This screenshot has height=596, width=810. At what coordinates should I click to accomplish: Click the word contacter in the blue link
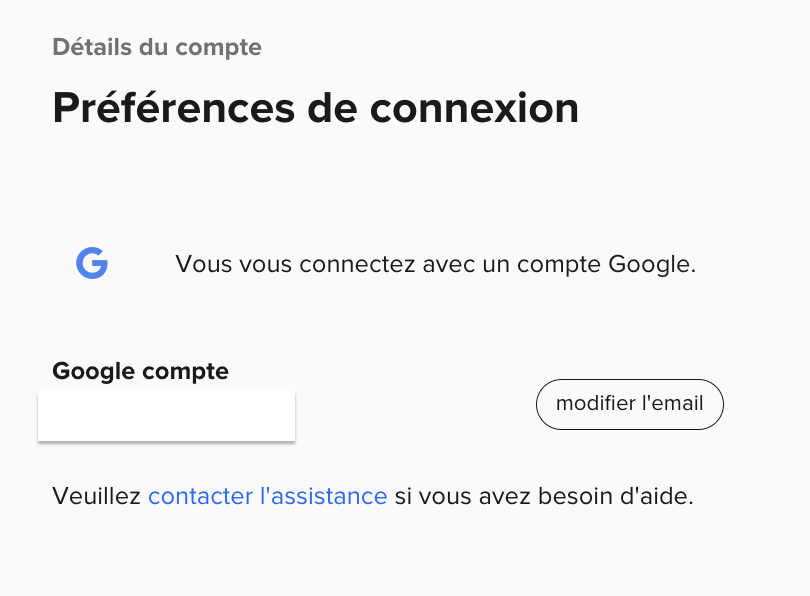[201, 496]
